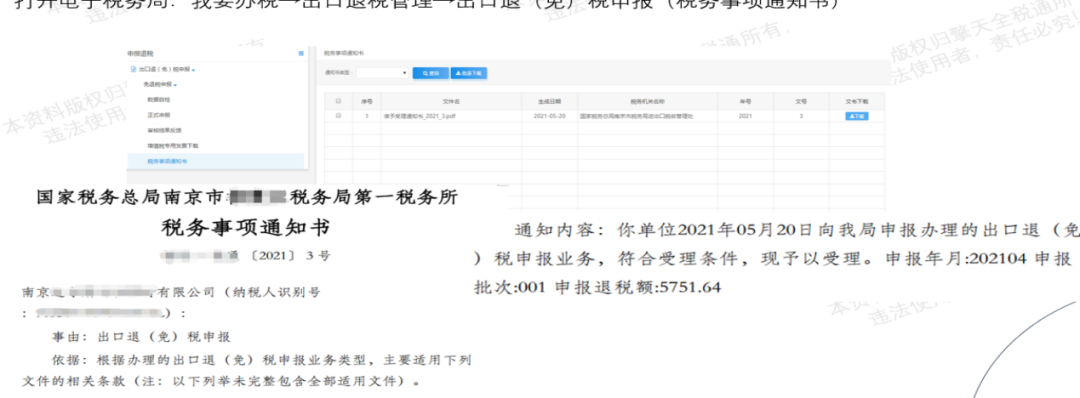This screenshot has width=1080, height=398.
Task: Click the blue 下载 button in table row
Action: (856, 116)
